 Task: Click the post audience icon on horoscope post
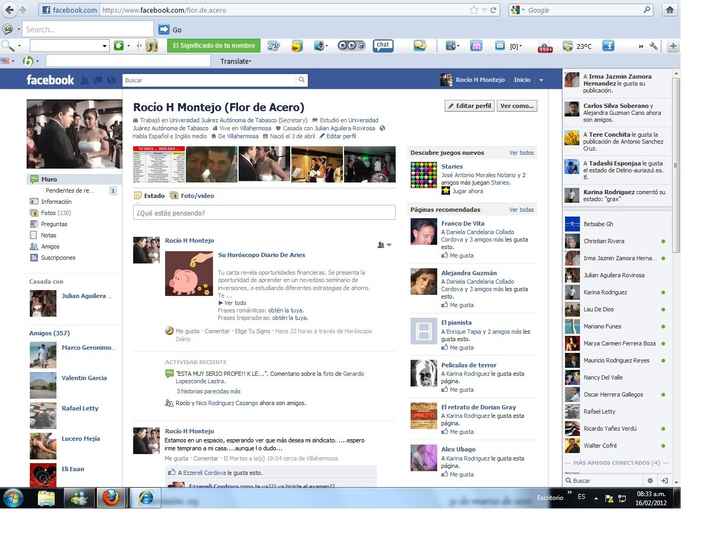point(384,245)
